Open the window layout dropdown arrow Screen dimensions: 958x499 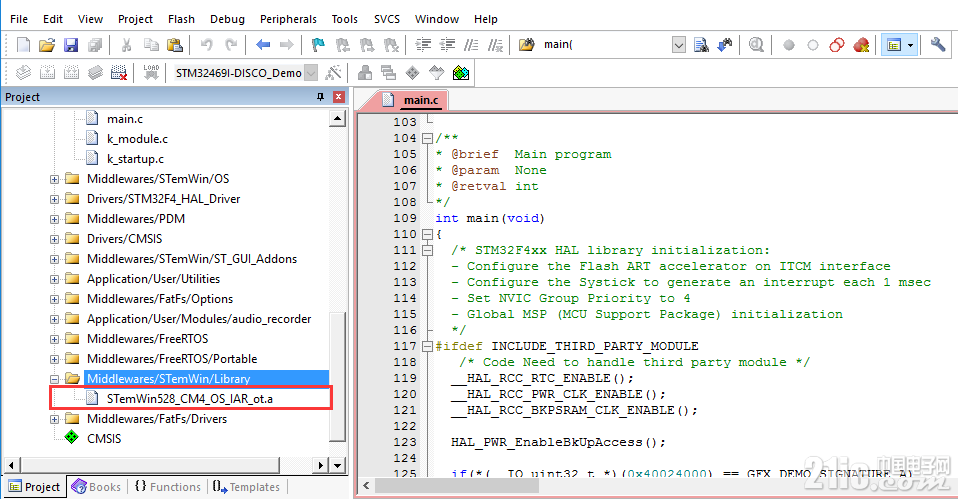coord(910,45)
